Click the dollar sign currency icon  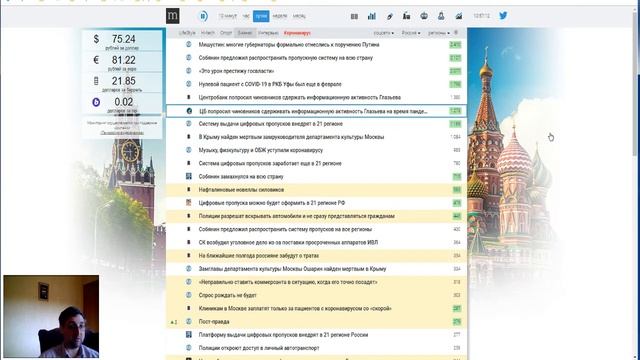(x=96, y=39)
